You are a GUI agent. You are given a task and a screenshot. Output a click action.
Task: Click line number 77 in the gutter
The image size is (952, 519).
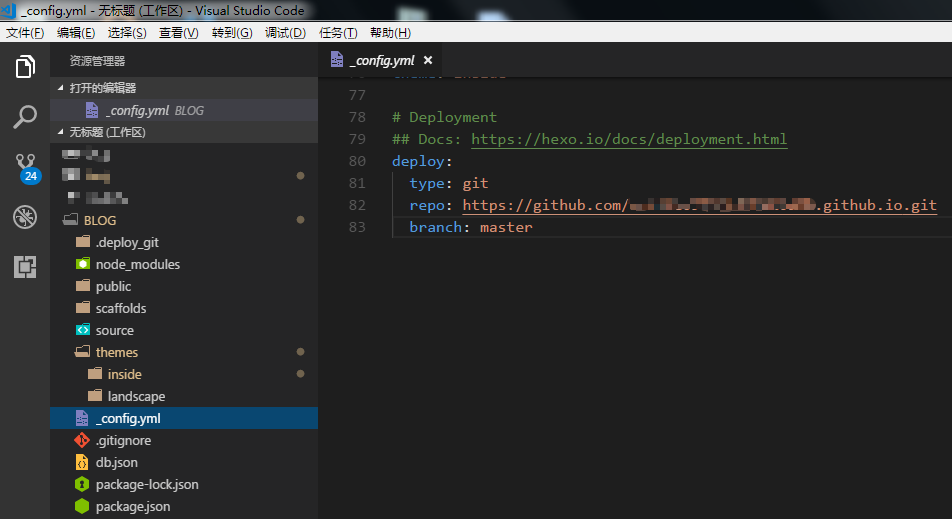(357, 95)
